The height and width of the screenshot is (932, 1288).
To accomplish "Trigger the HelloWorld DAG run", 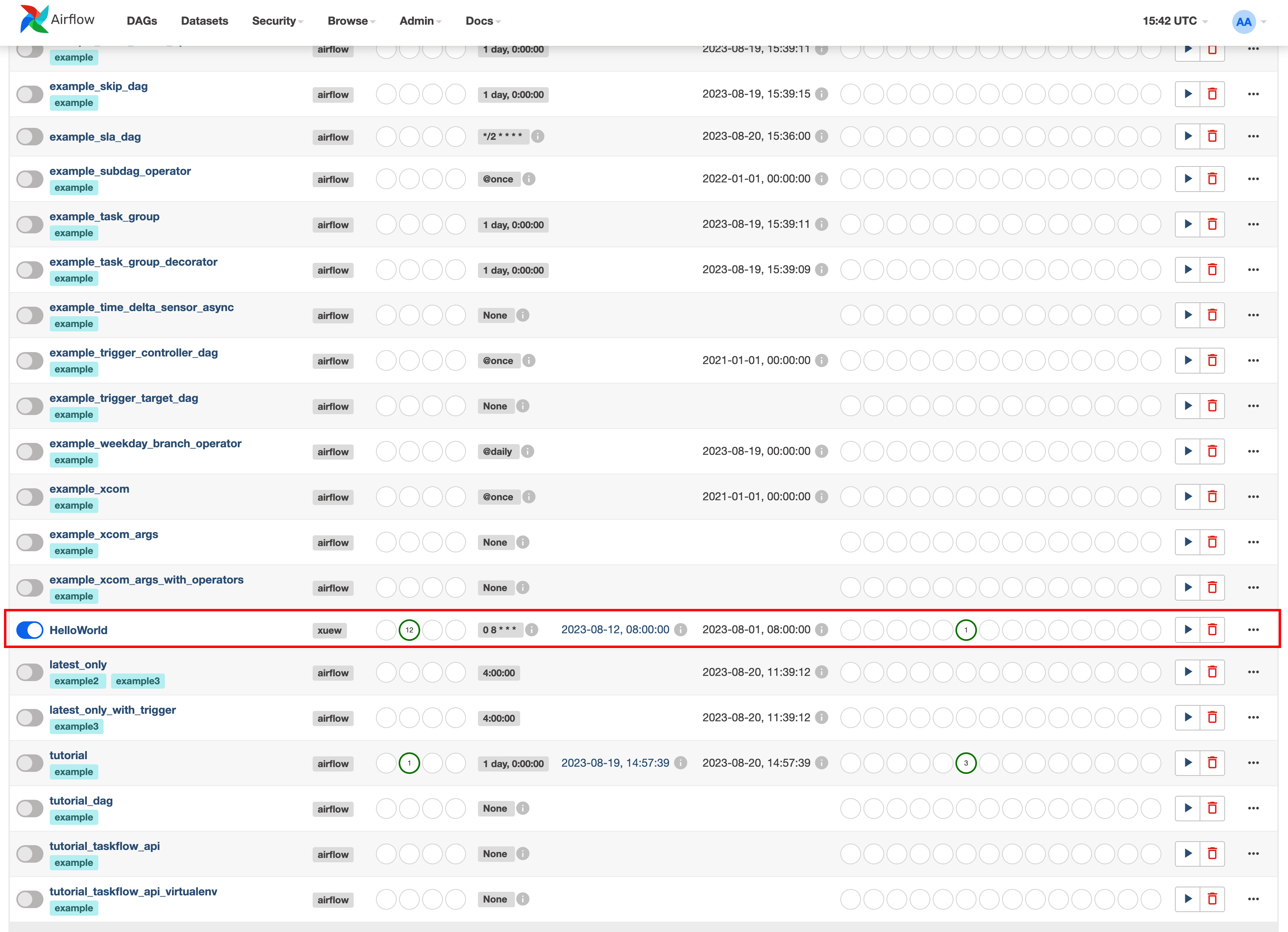I will [x=1188, y=629].
